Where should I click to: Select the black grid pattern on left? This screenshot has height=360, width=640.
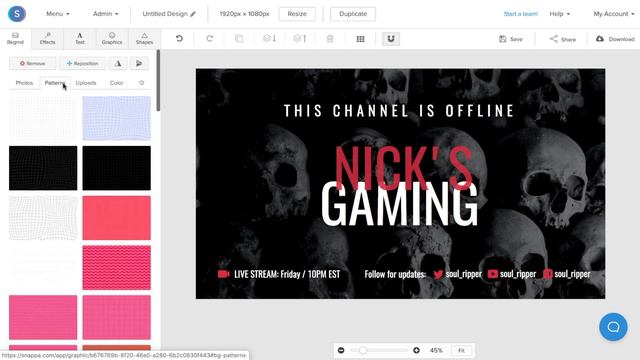point(43,168)
